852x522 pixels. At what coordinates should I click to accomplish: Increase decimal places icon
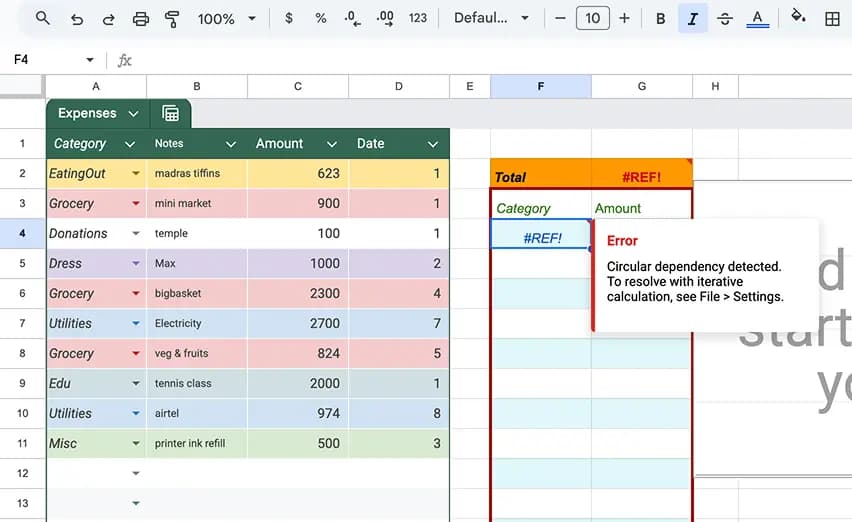point(385,18)
